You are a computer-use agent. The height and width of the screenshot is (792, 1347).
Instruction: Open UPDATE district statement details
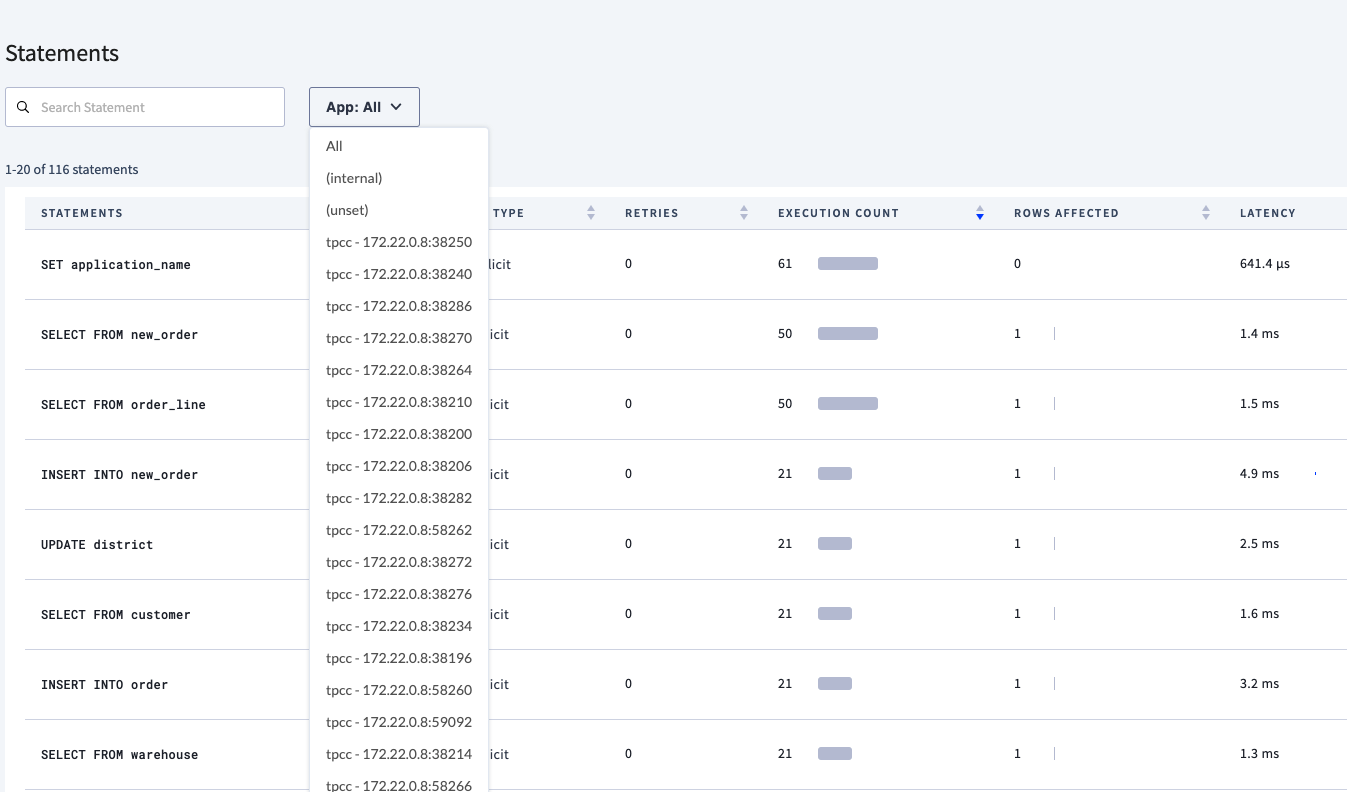click(x=97, y=545)
